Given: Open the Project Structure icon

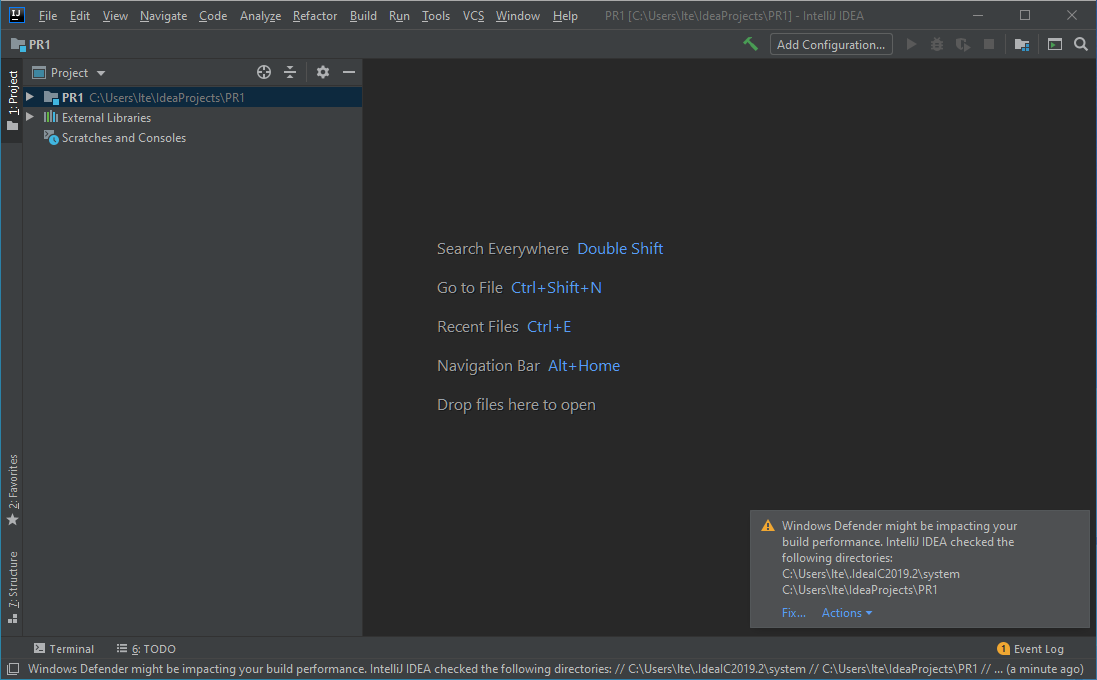Looking at the screenshot, I should pos(1021,44).
